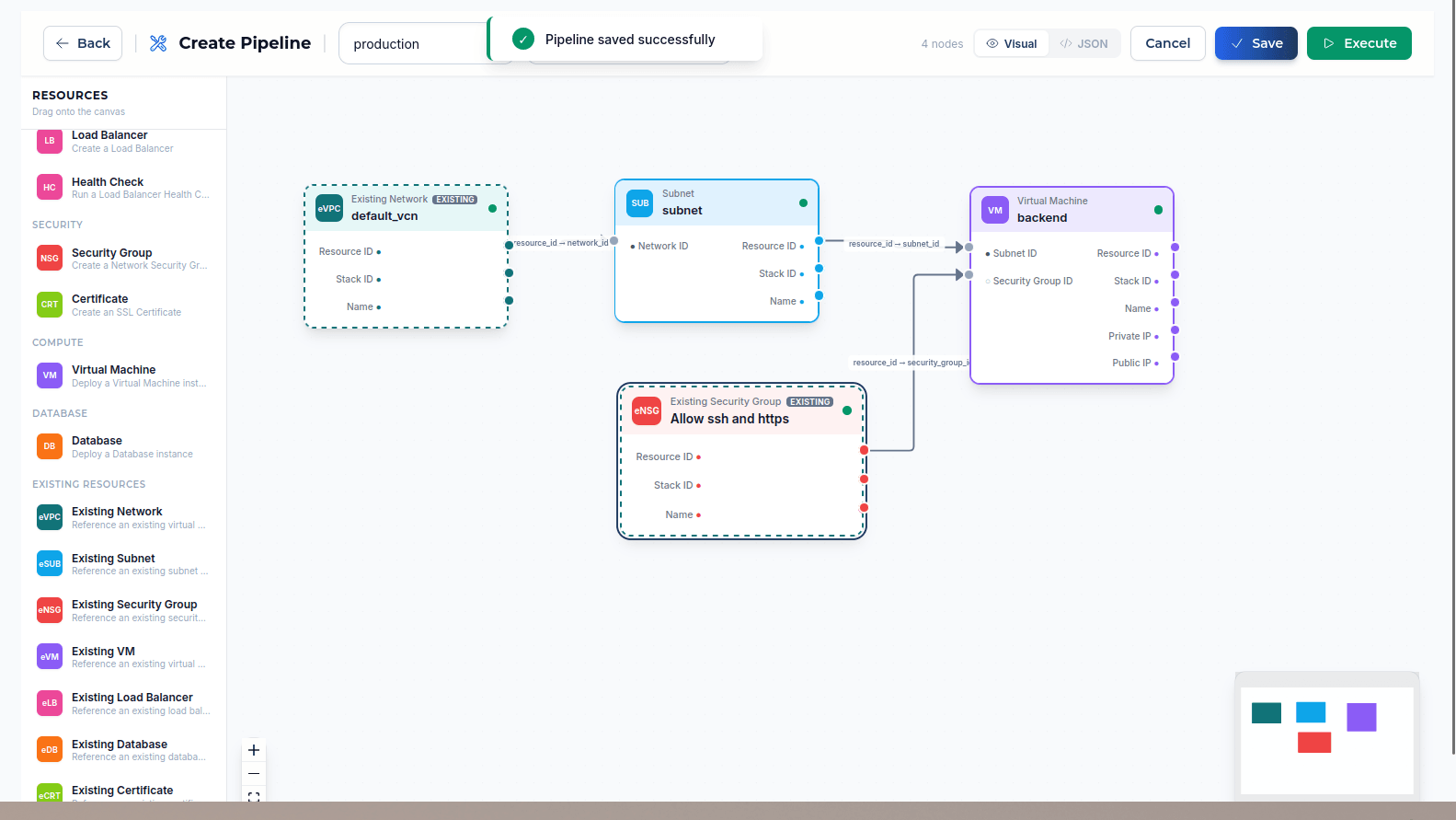Click the Allow ssh and https node title
Viewport: 1456px width, 820px height.
(x=729, y=419)
